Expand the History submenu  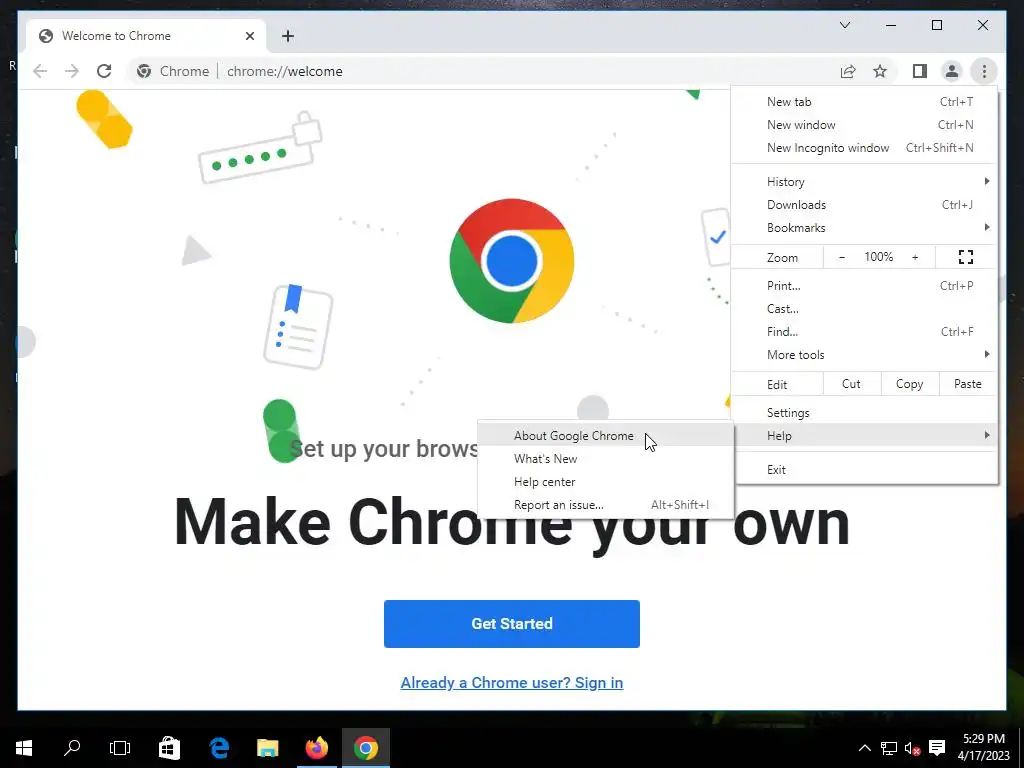pos(865,182)
